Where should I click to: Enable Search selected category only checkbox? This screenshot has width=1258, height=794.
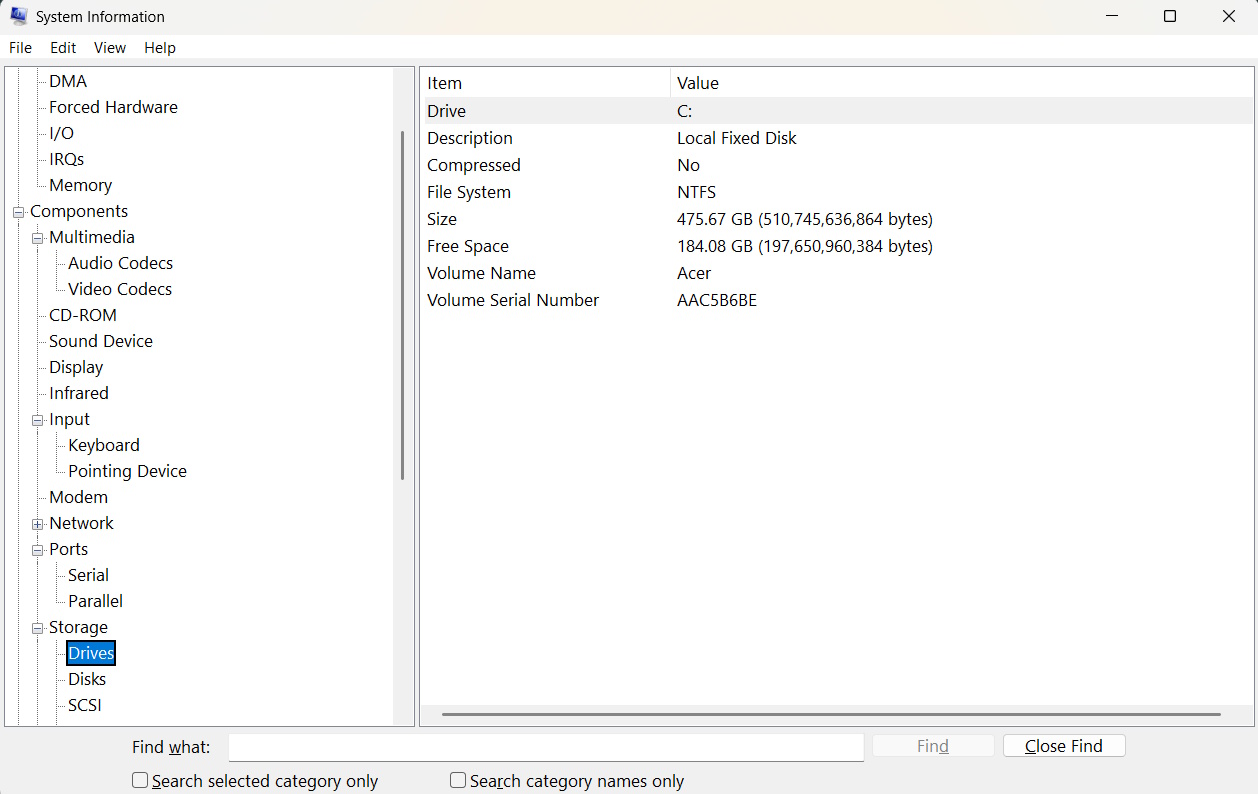click(141, 780)
